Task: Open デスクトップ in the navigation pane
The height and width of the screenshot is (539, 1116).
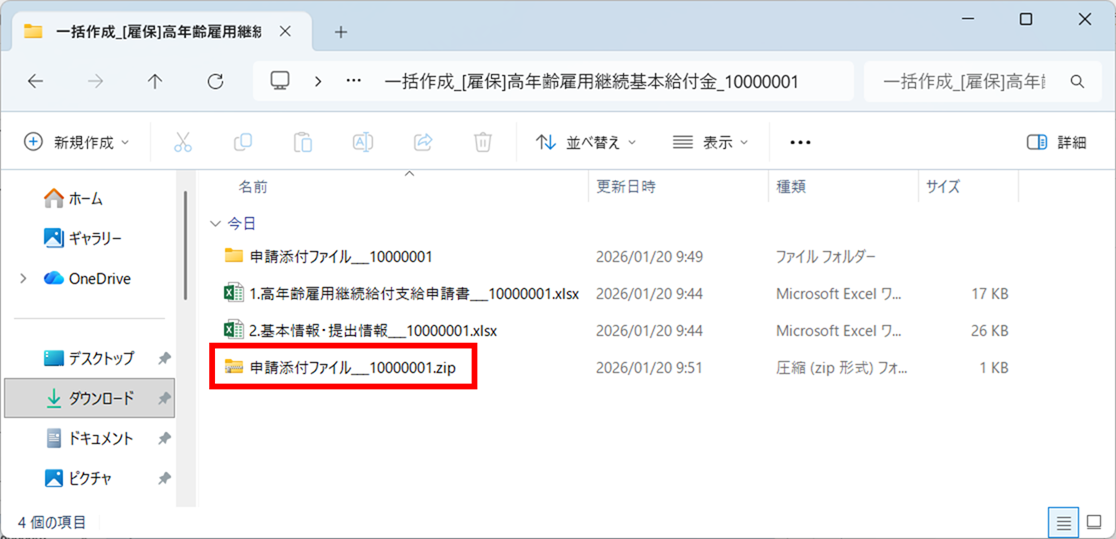Action: point(89,358)
